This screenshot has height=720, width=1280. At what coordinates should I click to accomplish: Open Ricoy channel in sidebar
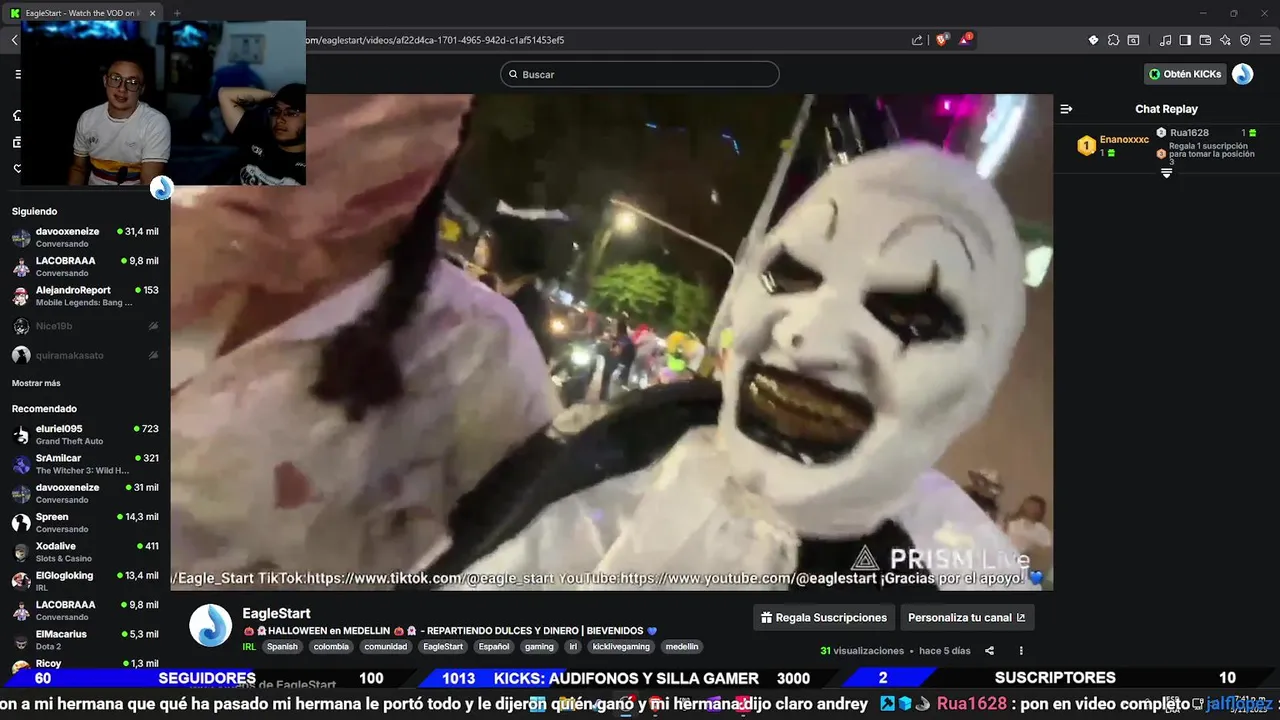pyautogui.click(x=85, y=664)
